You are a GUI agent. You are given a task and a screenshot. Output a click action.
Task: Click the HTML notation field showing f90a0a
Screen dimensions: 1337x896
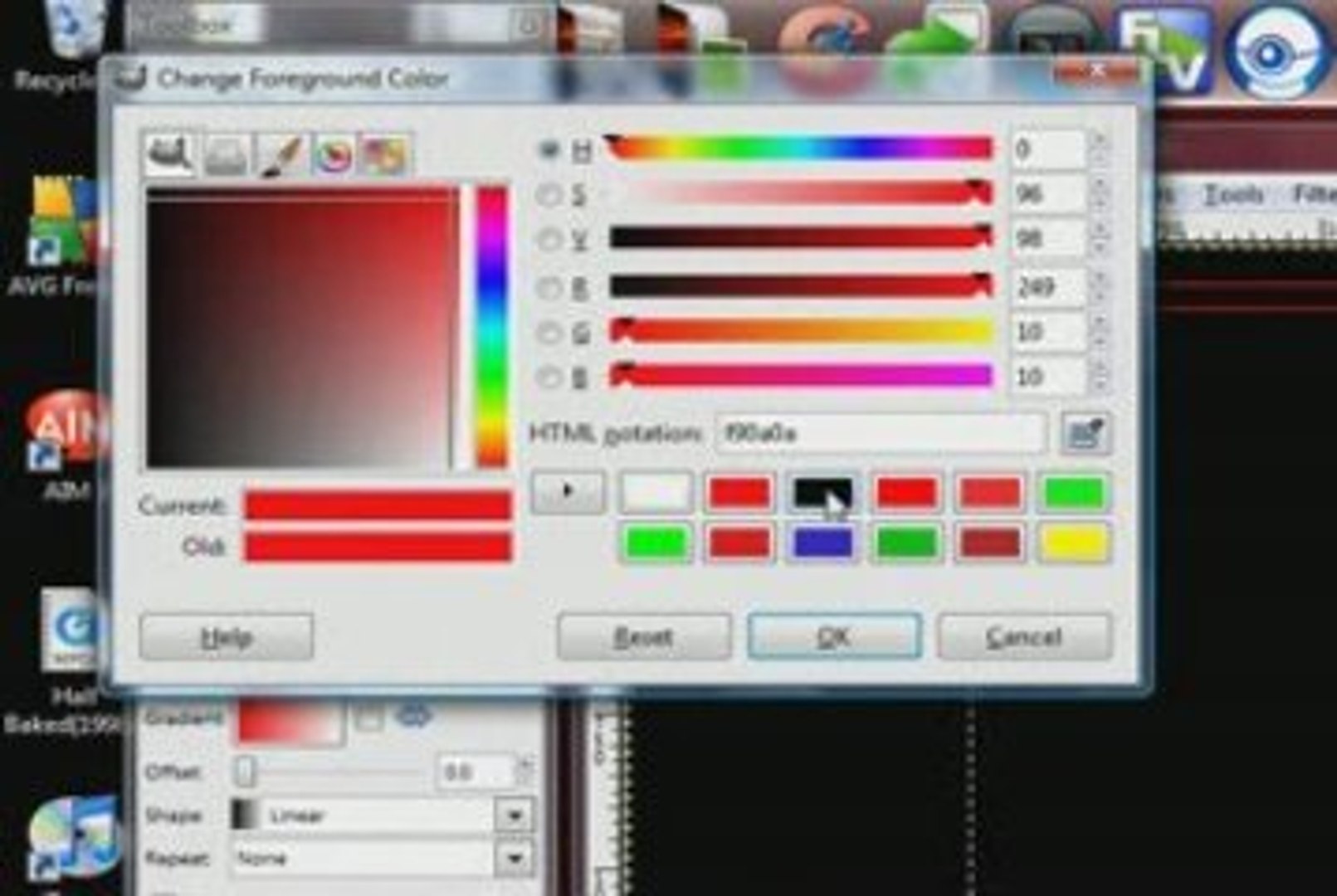880,432
